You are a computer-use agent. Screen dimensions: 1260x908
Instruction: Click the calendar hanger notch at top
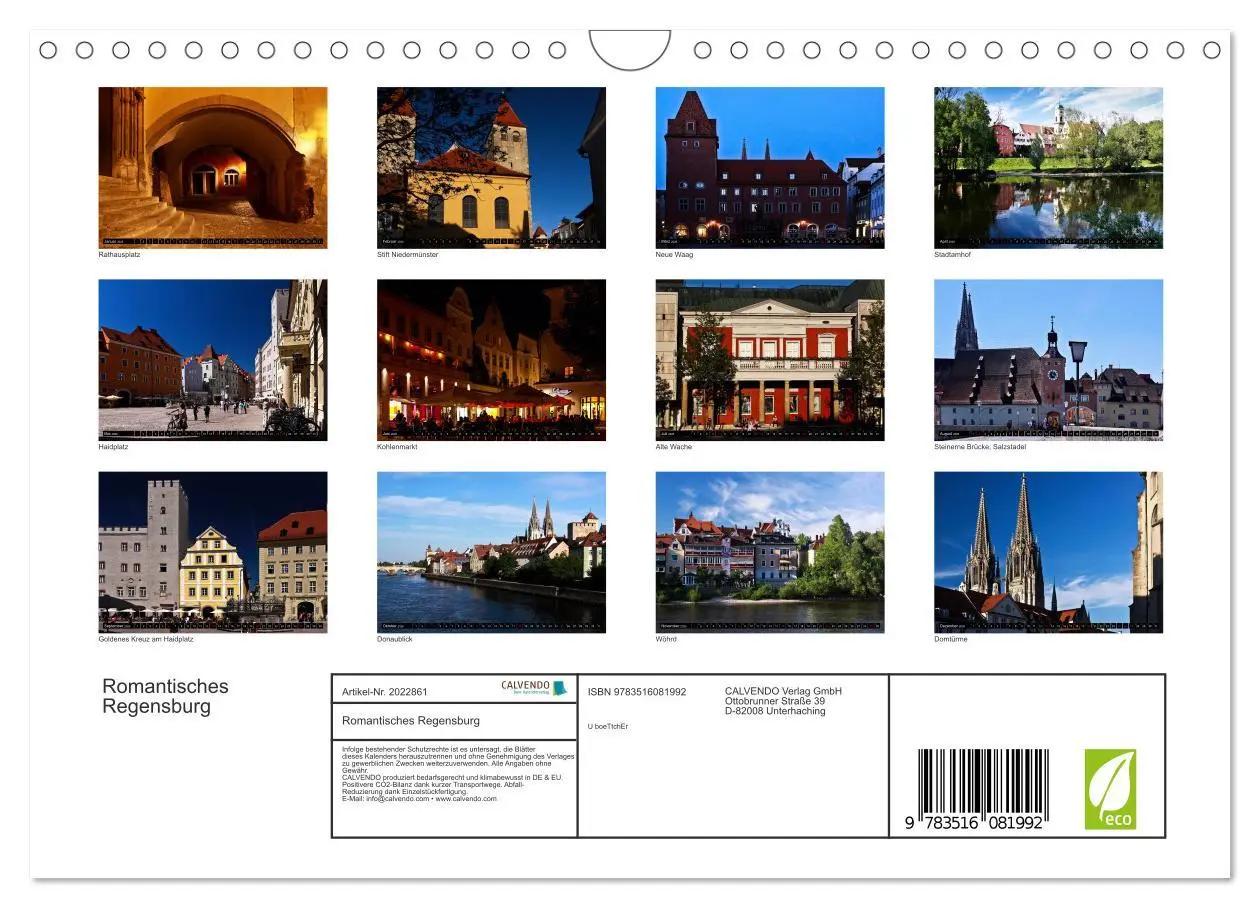coord(630,50)
